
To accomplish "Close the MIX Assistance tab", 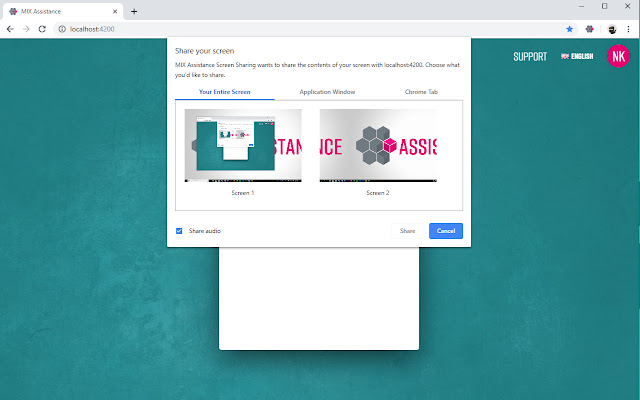I will 115,11.
